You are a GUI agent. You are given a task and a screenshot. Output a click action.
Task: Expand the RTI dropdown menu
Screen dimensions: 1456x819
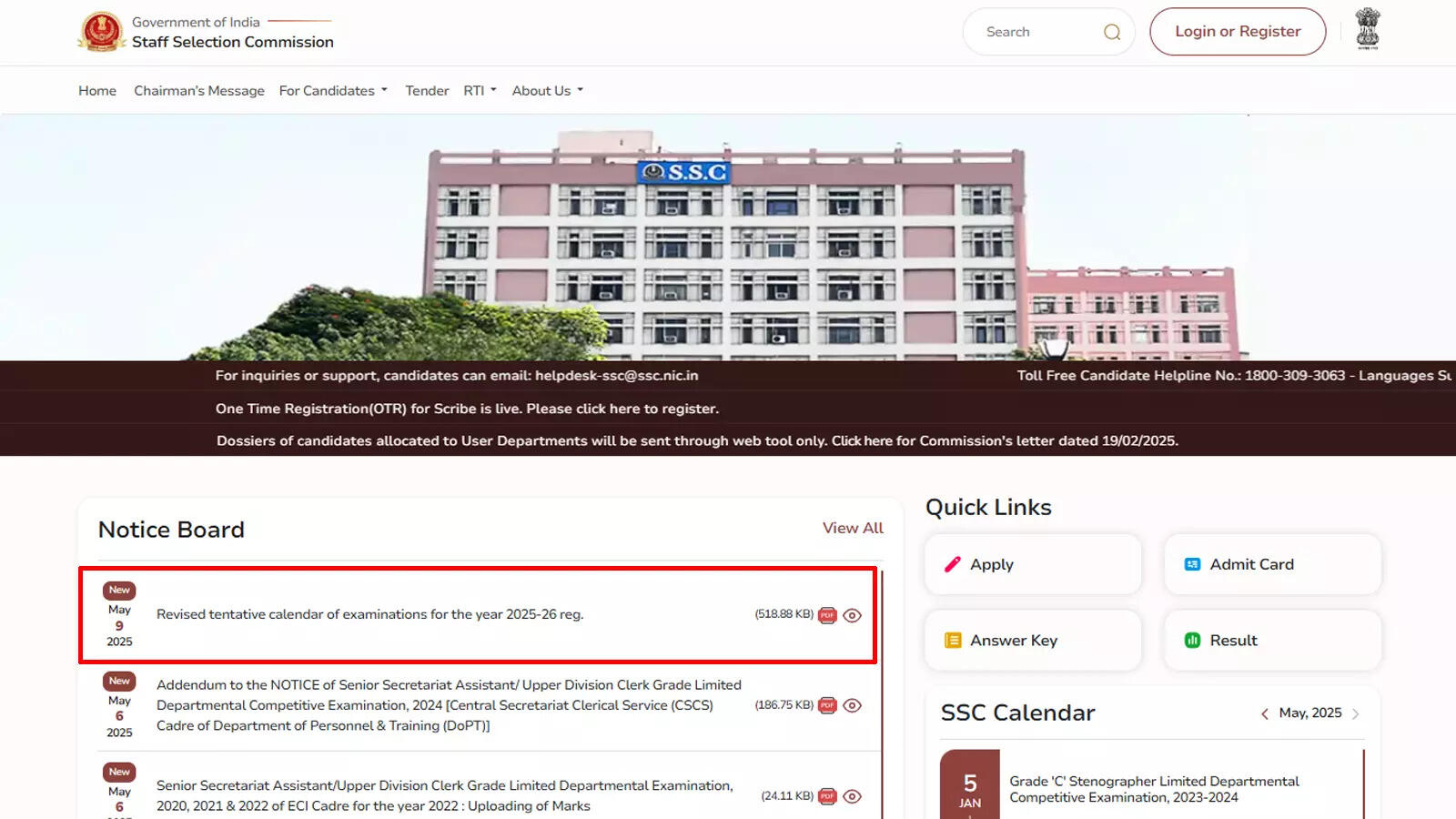[x=480, y=91]
